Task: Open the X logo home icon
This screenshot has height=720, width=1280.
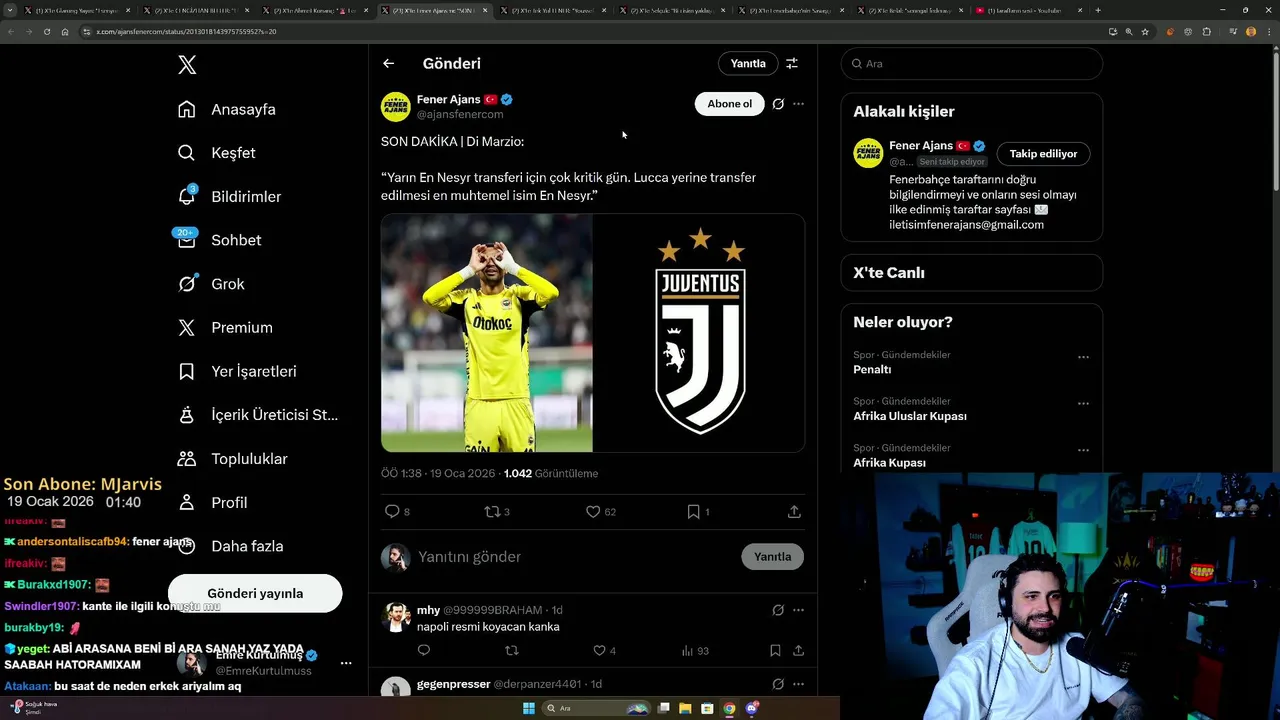Action: [187, 65]
